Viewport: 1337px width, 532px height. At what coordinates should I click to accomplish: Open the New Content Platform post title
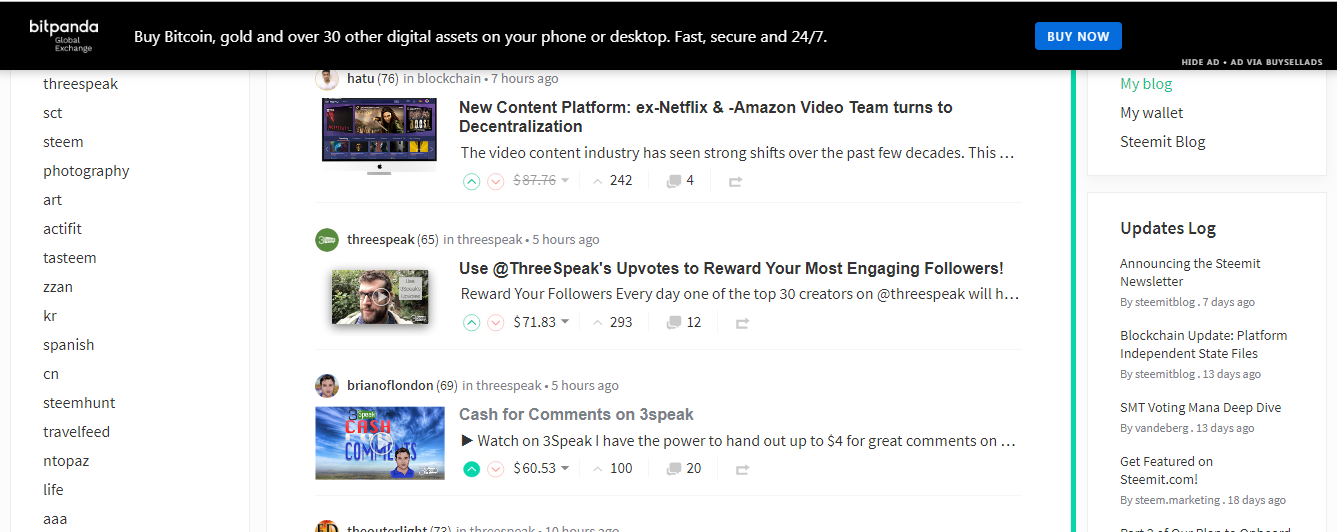(706, 117)
